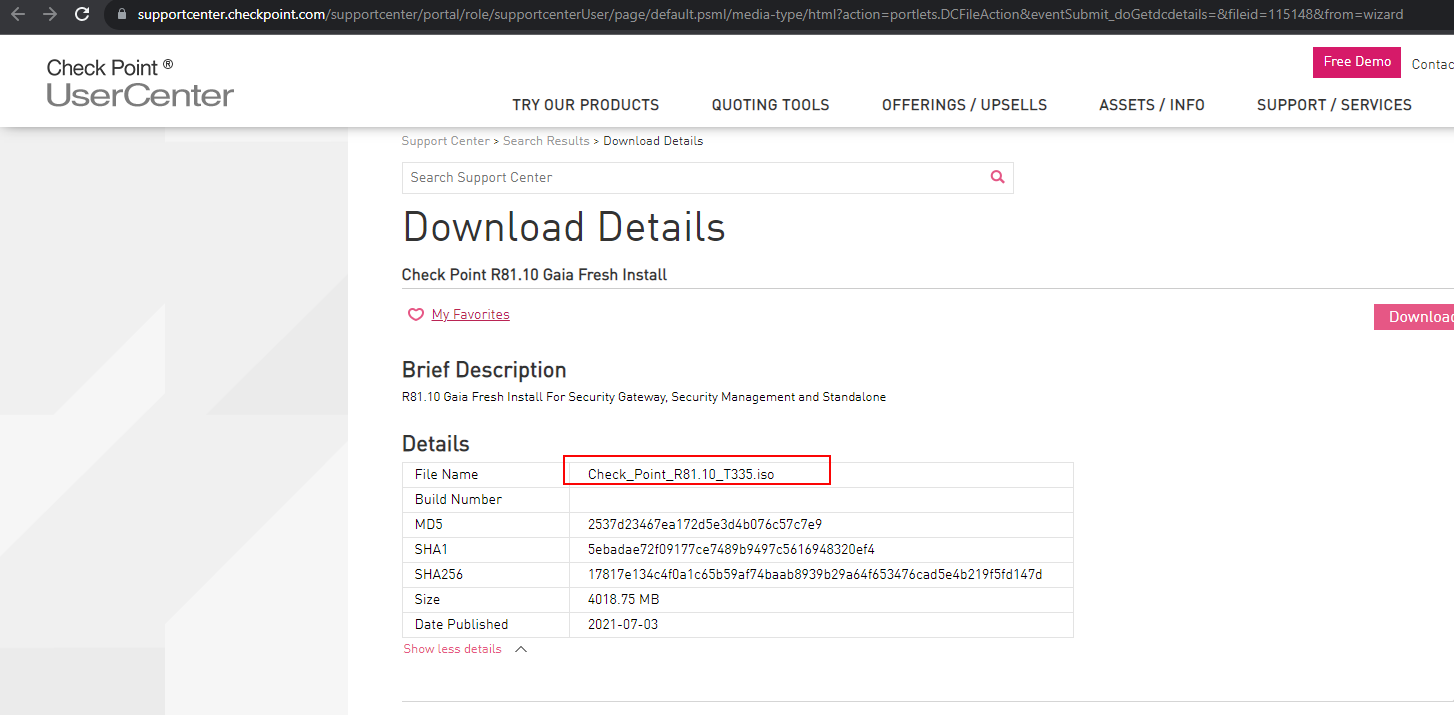Viewport: 1454px width, 715px height.
Task: Click the padlock site security icon
Action: (x=122, y=15)
